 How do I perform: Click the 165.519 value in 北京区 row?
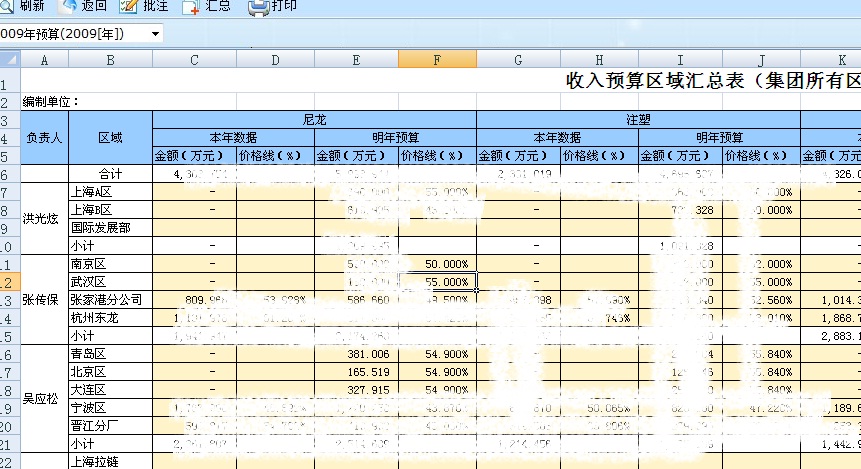click(356, 372)
